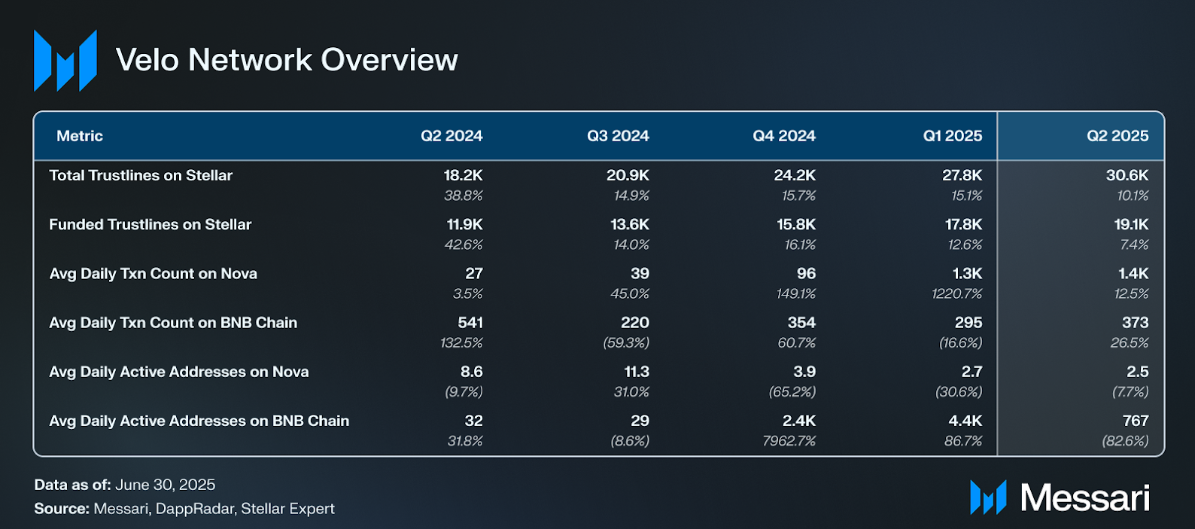Click the "220" BNB Chain txn value
Screen dimensions: 1195x529
(x=636, y=323)
